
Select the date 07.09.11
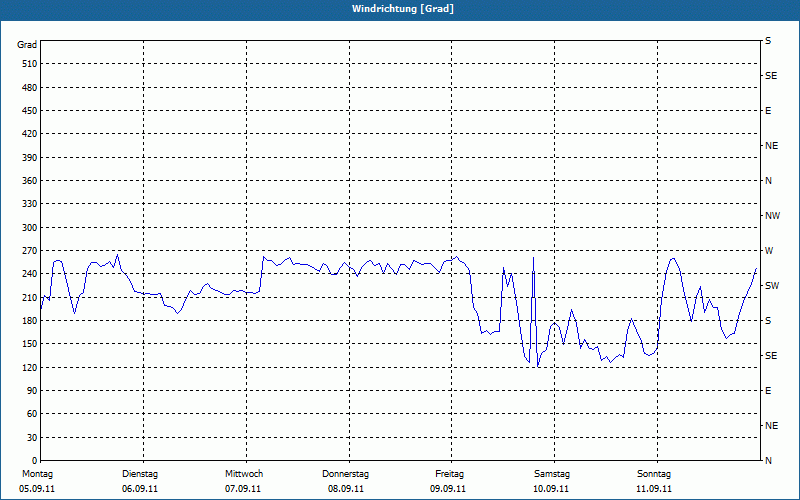coord(243,489)
